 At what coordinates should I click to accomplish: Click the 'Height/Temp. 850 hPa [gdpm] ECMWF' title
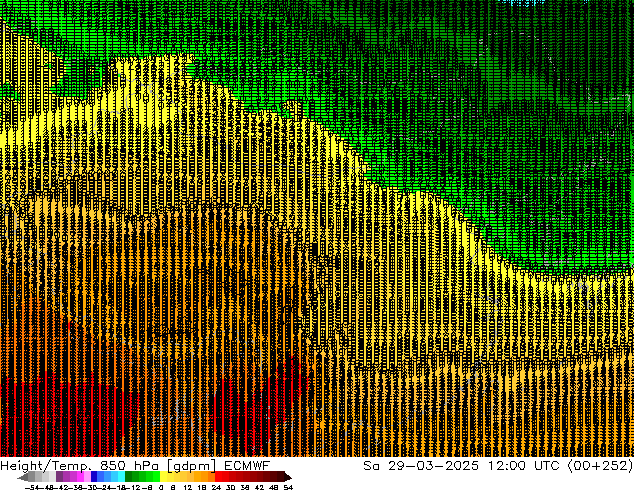point(135,466)
